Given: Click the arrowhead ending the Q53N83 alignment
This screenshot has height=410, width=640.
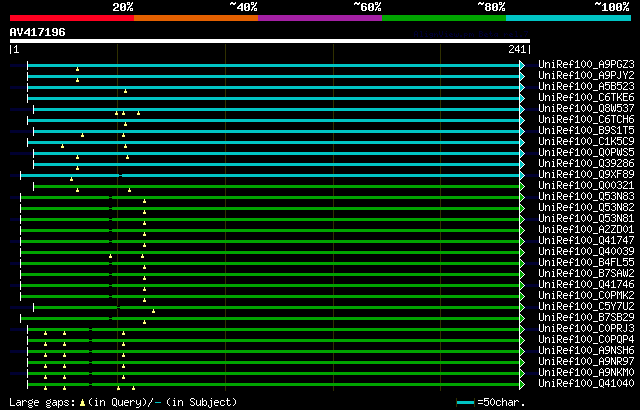Looking at the screenshot, I should pos(522,197).
